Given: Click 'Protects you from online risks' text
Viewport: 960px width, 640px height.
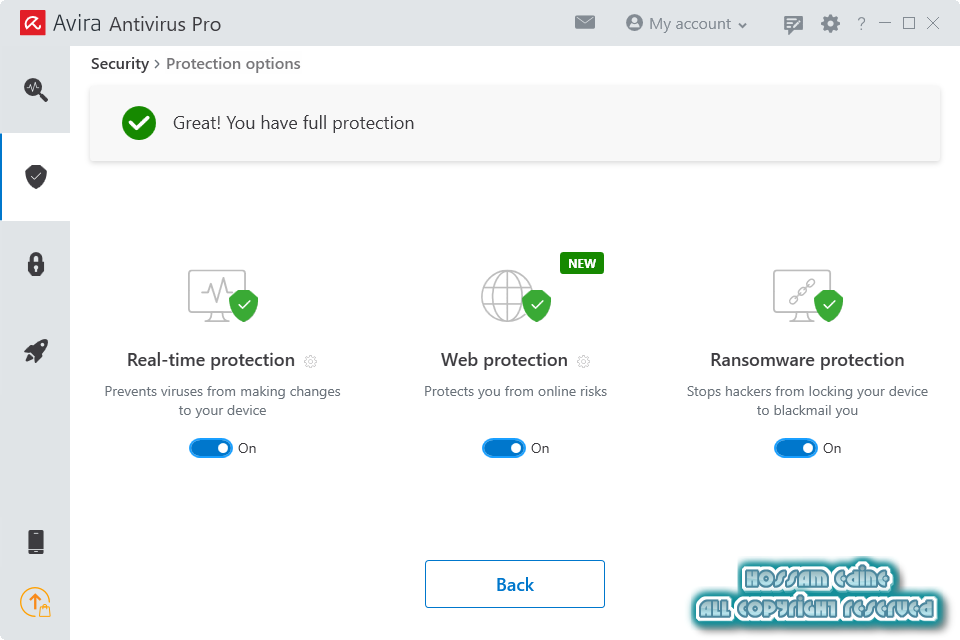Looking at the screenshot, I should (x=516, y=391).
